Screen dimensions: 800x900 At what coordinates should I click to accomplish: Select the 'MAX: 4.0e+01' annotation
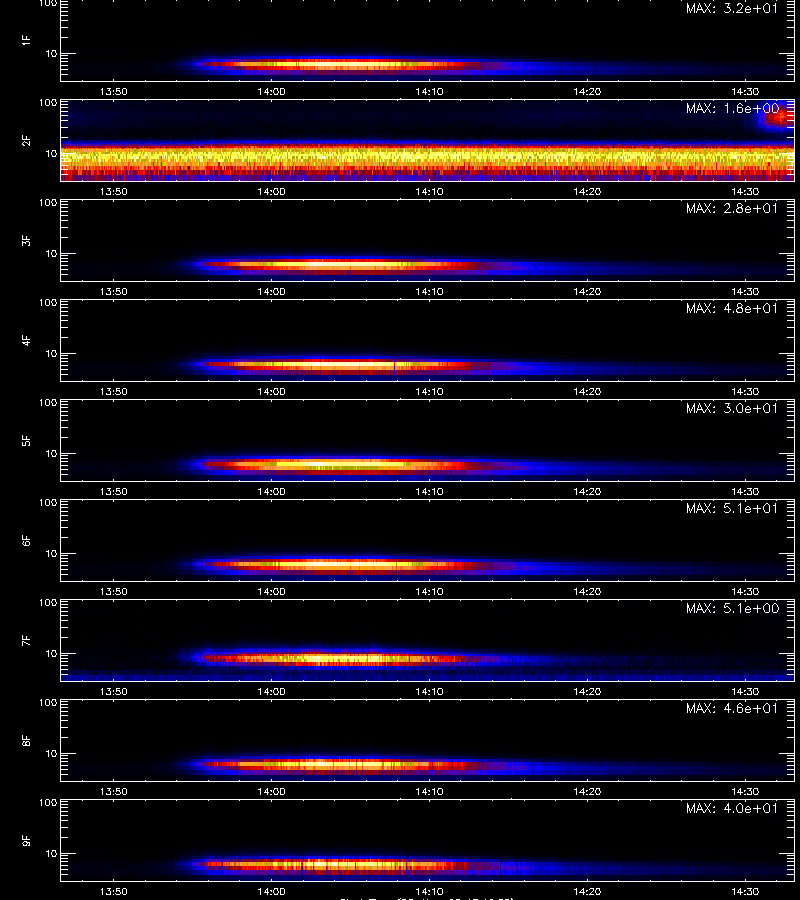732,808
